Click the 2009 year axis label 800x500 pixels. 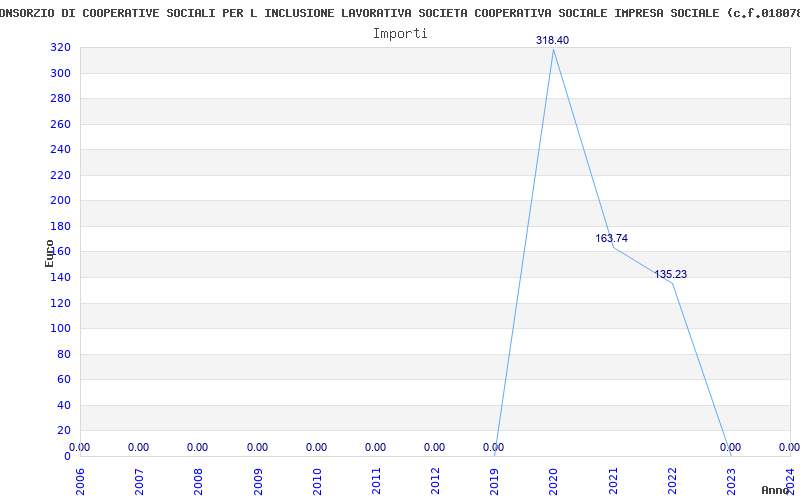[x=258, y=481]
